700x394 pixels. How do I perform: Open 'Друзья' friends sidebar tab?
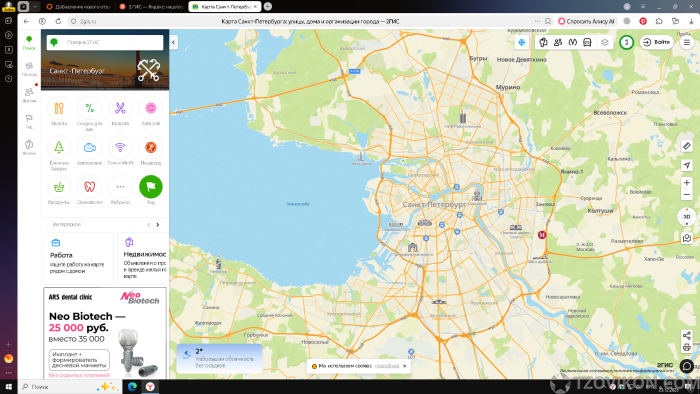coord(29,95)
